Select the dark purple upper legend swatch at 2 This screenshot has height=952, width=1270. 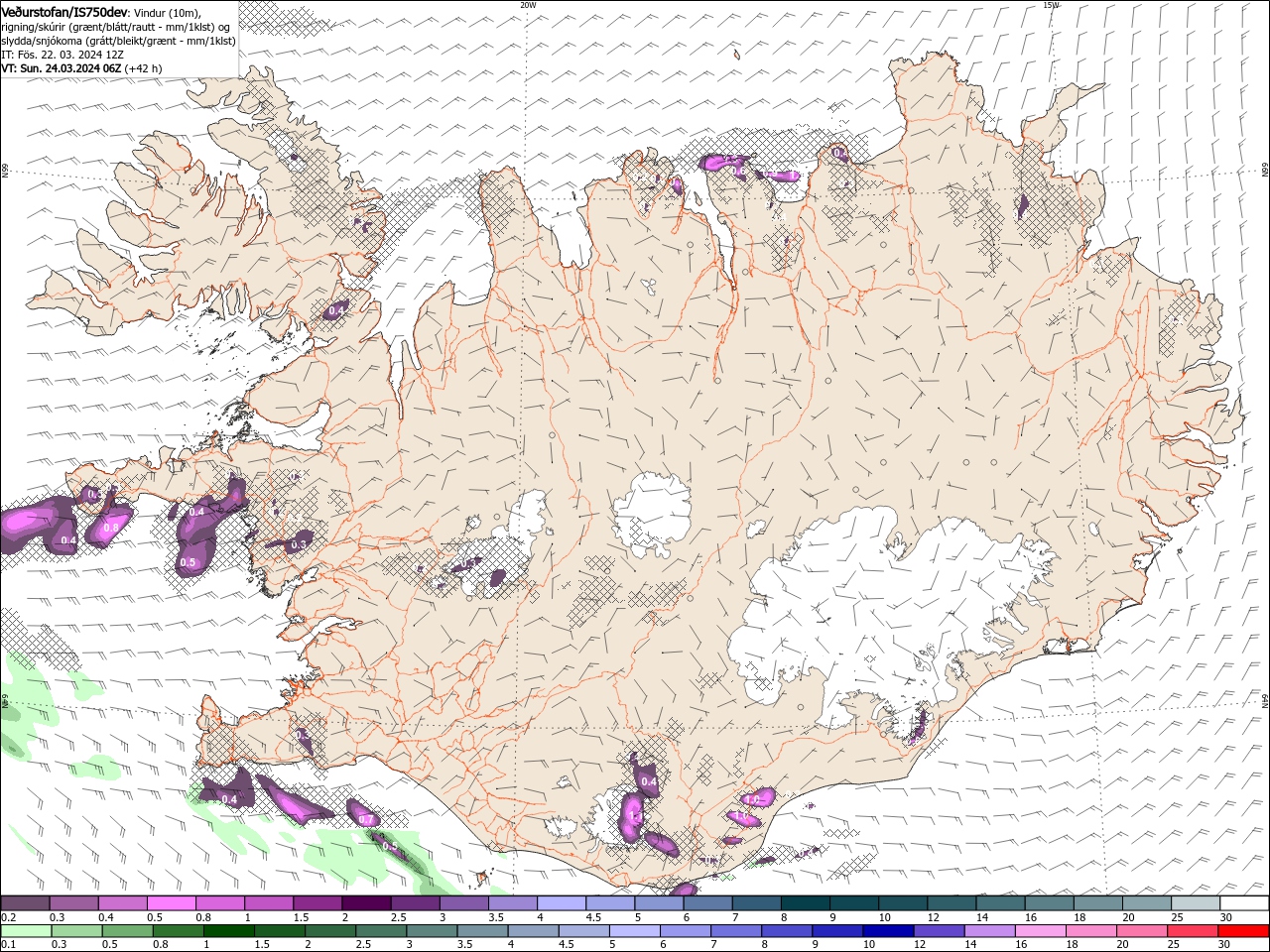click(x=366, y=903)
